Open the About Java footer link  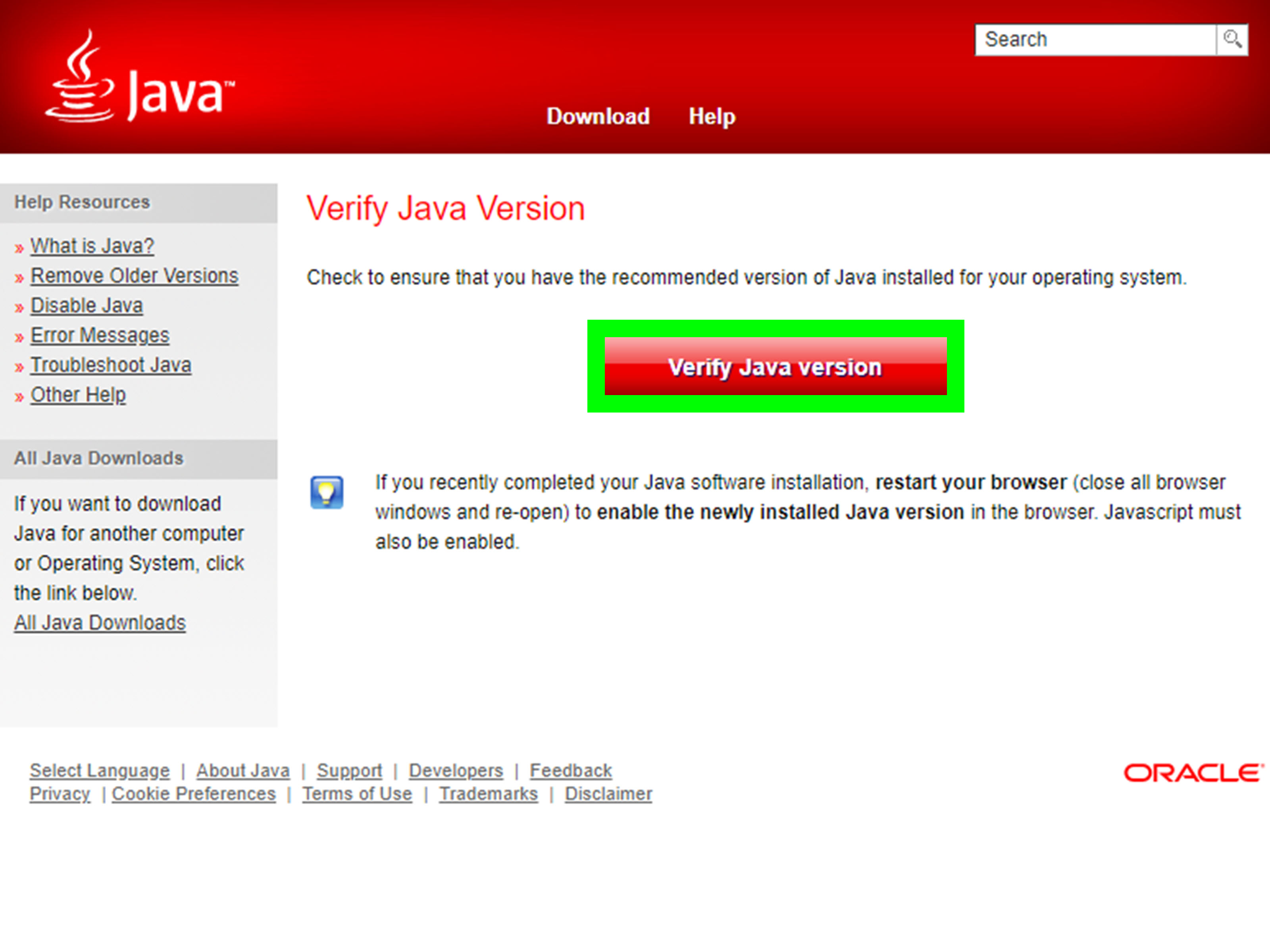tap(243, 771)
